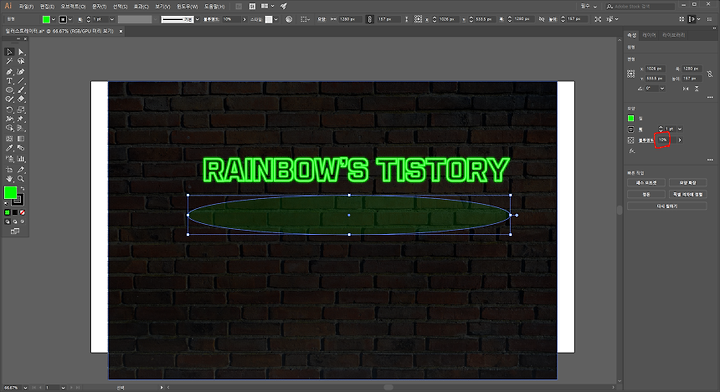Open the 파일(F) menu
This screenshot has height=392, width=720.
[x=26, y=6]
